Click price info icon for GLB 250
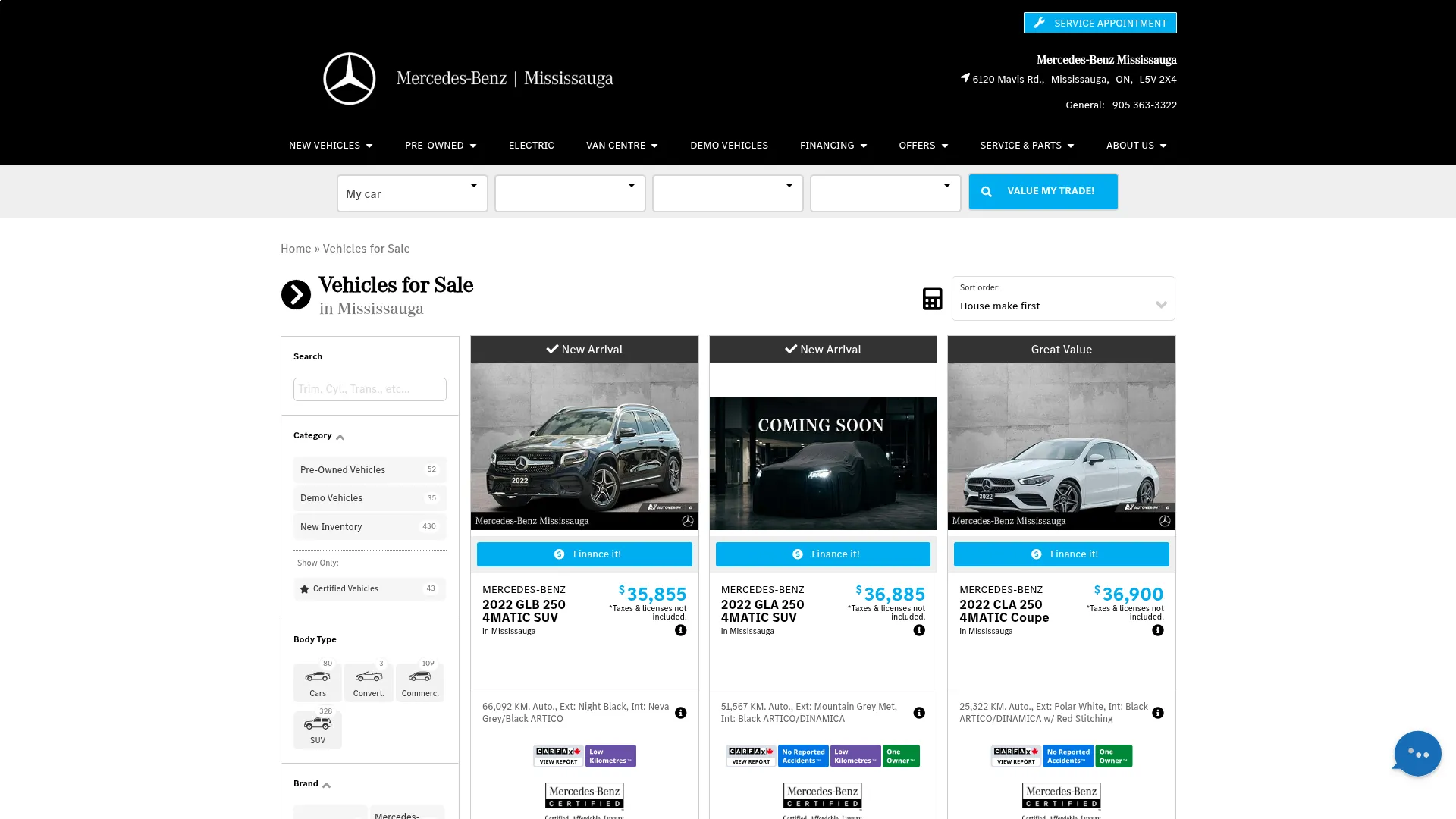 [681, 630]
